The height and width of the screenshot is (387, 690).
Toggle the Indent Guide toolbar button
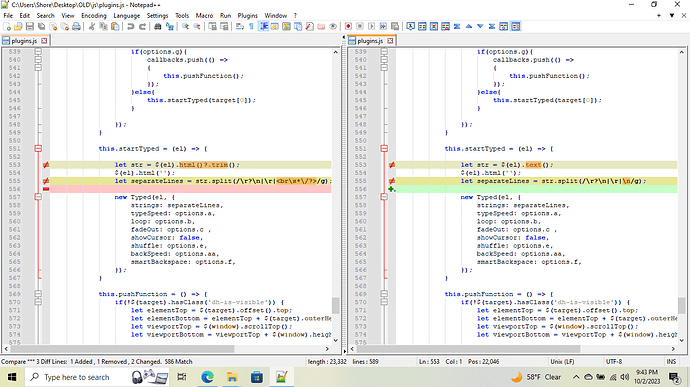point(263,26)
